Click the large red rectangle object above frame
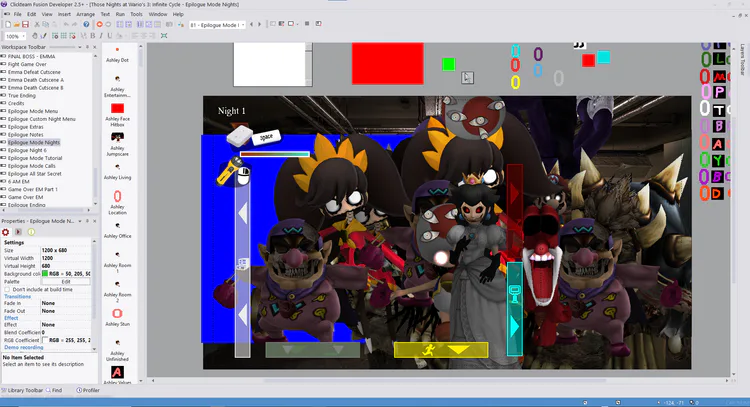The height and width of the screenshot is (407, 750). click(388, 64)
